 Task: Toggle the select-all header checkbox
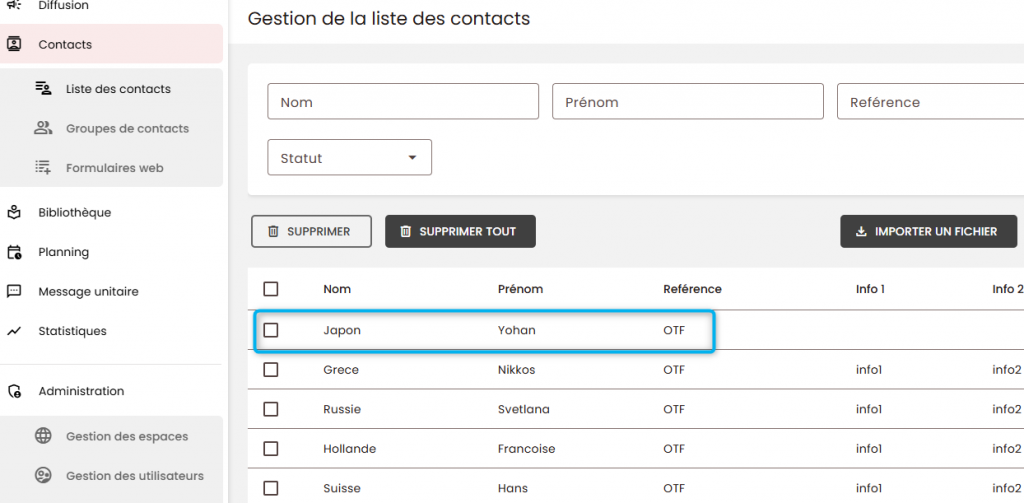pyautogui.click(x=271, y=289)
